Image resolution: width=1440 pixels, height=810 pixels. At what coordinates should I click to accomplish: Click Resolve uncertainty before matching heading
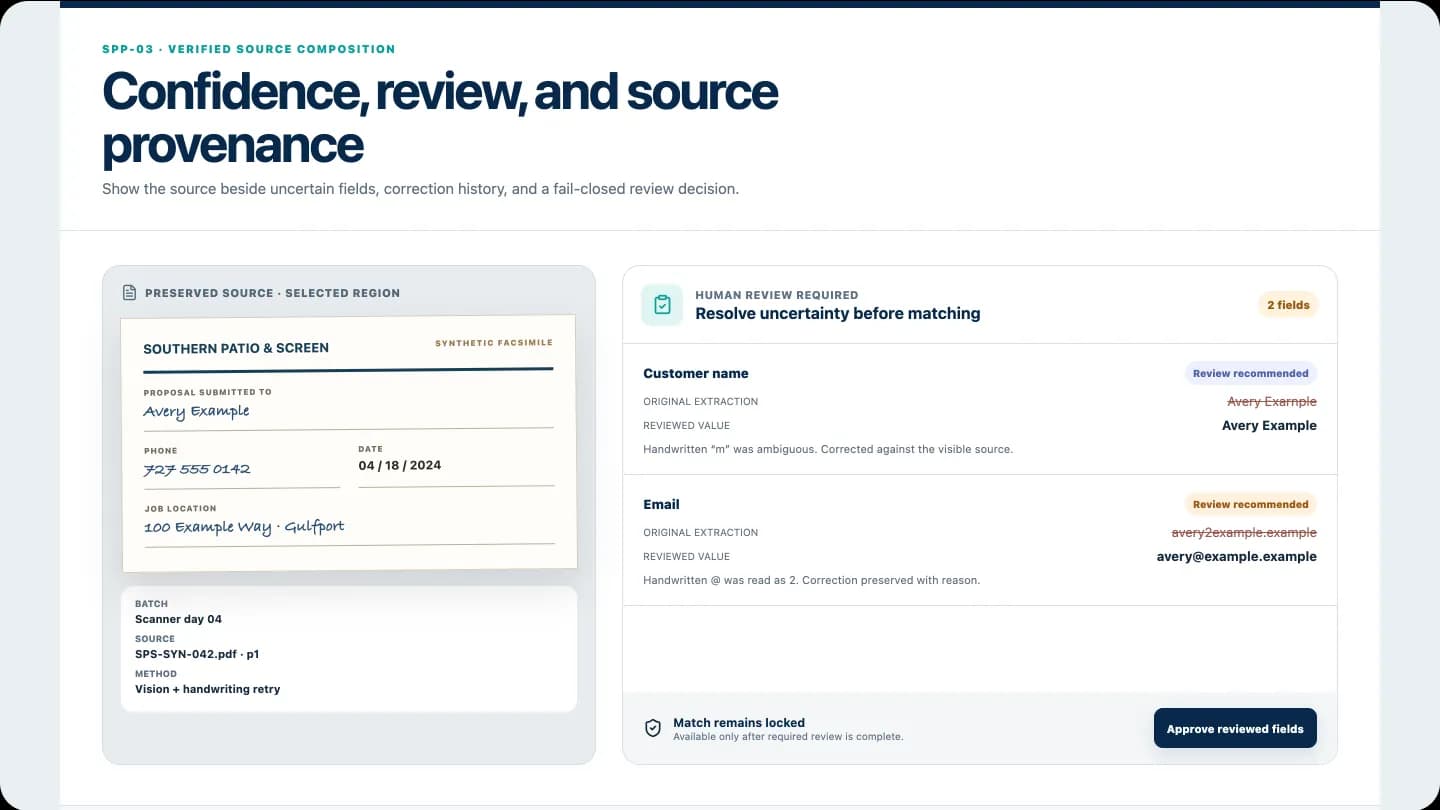click(838, 313)
